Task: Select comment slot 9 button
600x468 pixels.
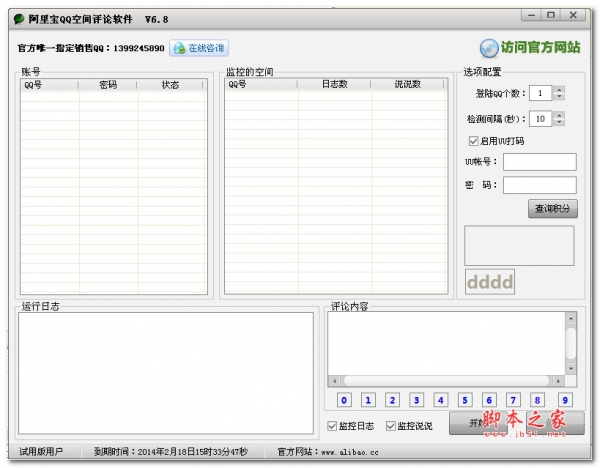Action: 565,400
